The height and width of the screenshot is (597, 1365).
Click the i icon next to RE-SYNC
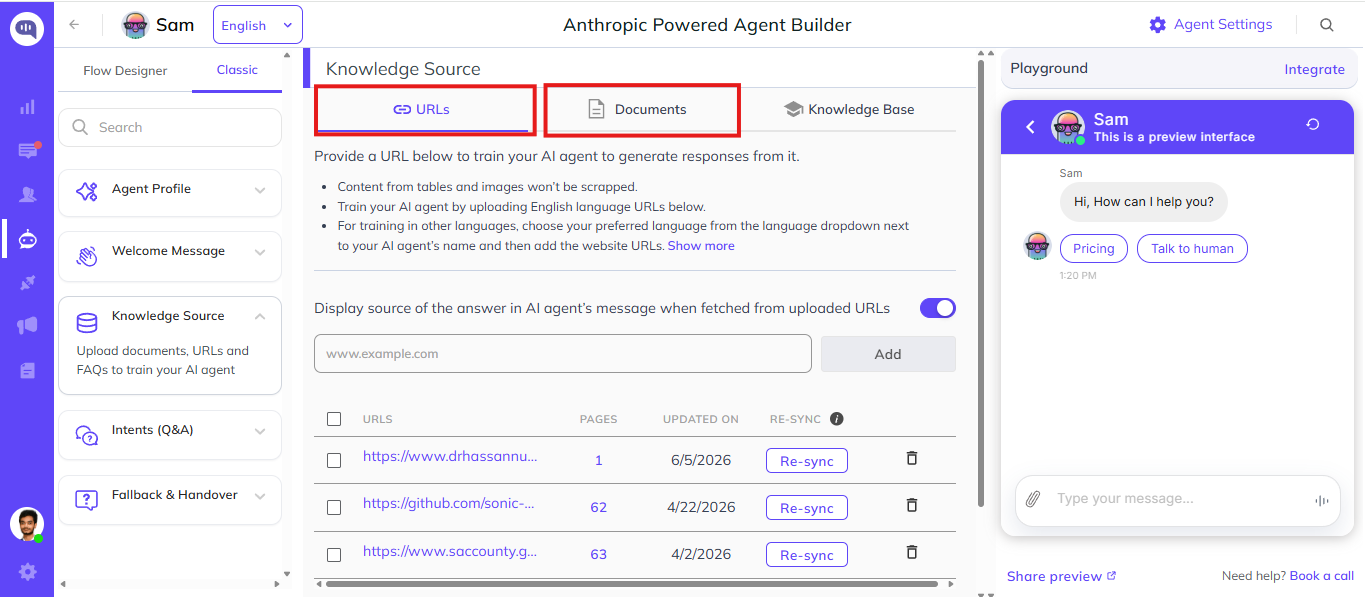837,419
